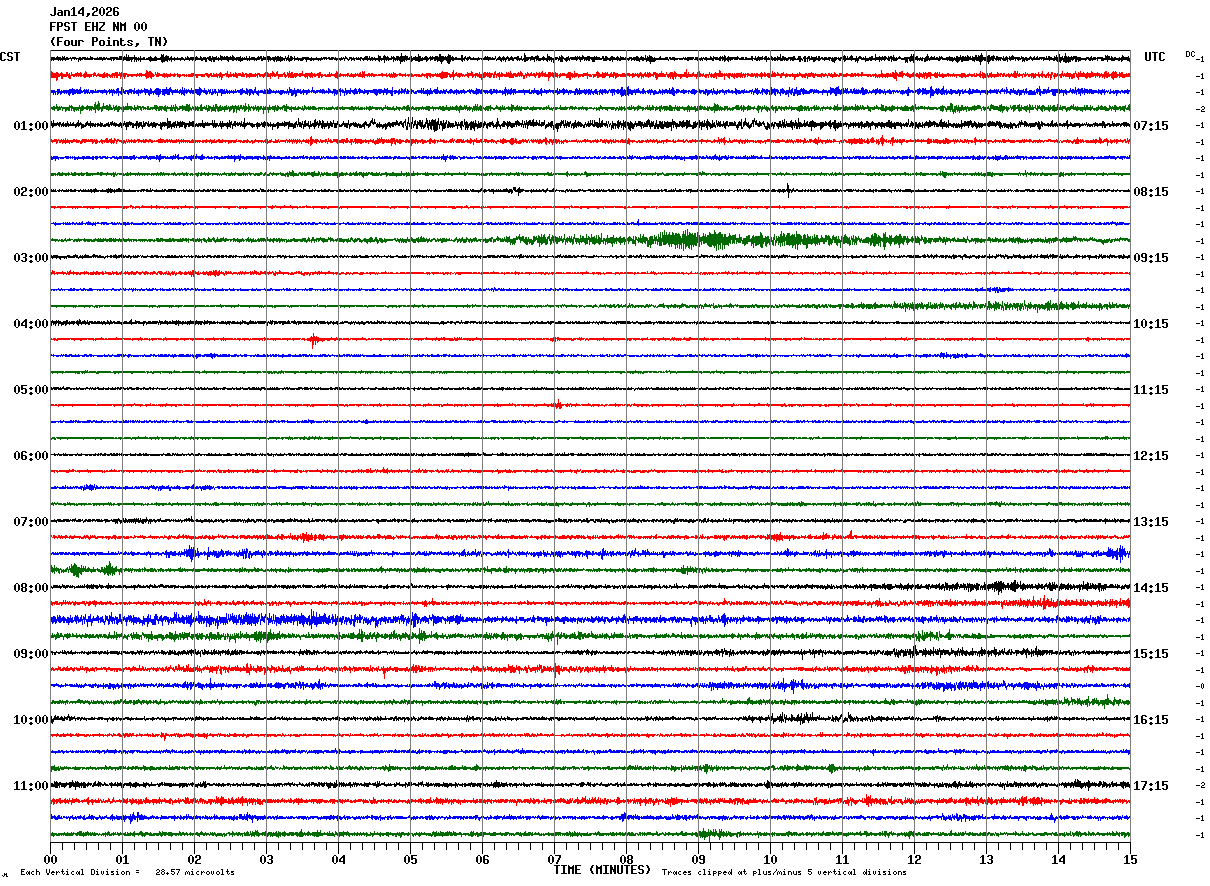Click the 13:15 UTC time label
The image size is (1210, 886).
(1152, 522)
